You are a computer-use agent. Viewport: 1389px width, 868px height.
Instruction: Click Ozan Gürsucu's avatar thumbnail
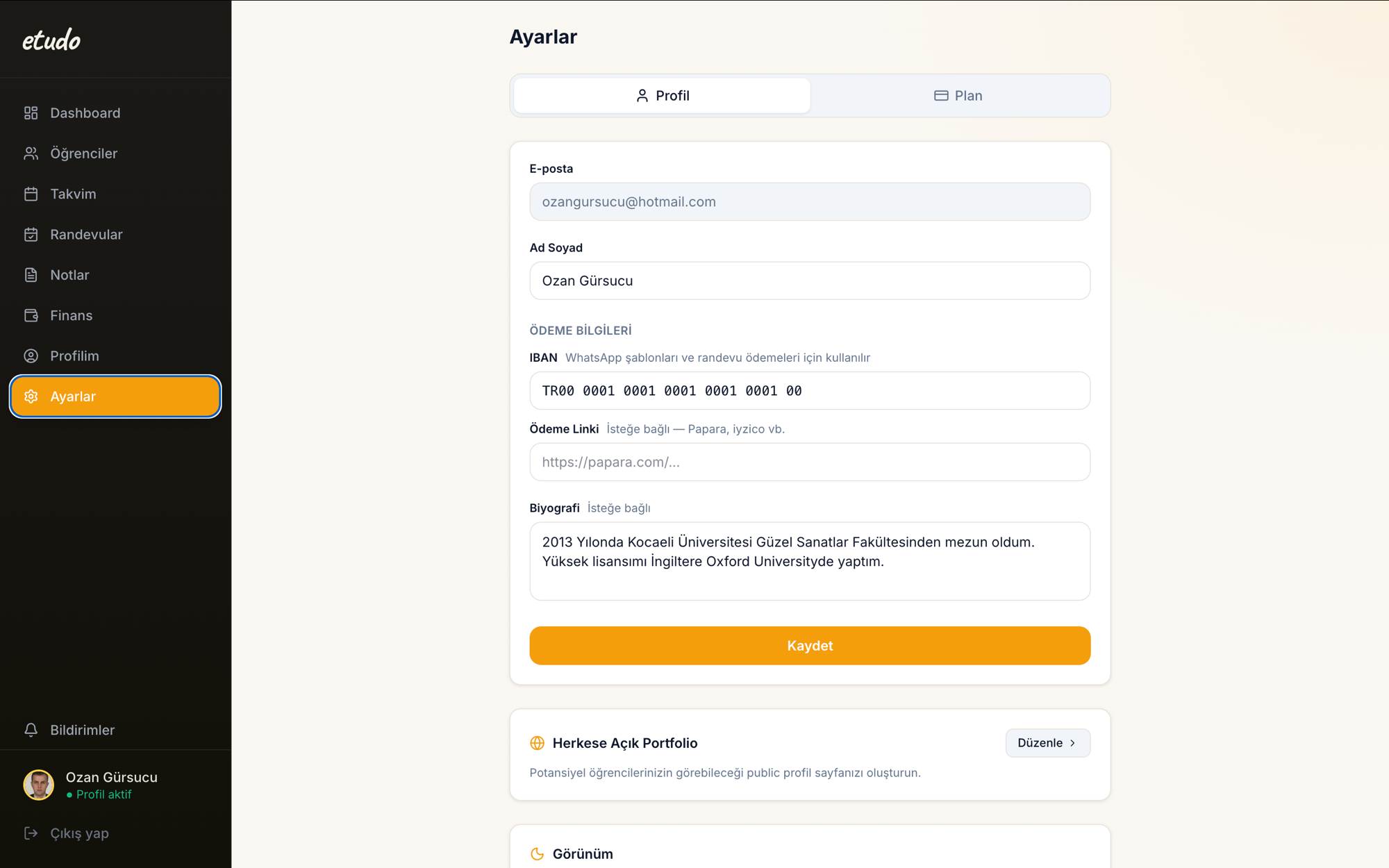pos(39,785)
